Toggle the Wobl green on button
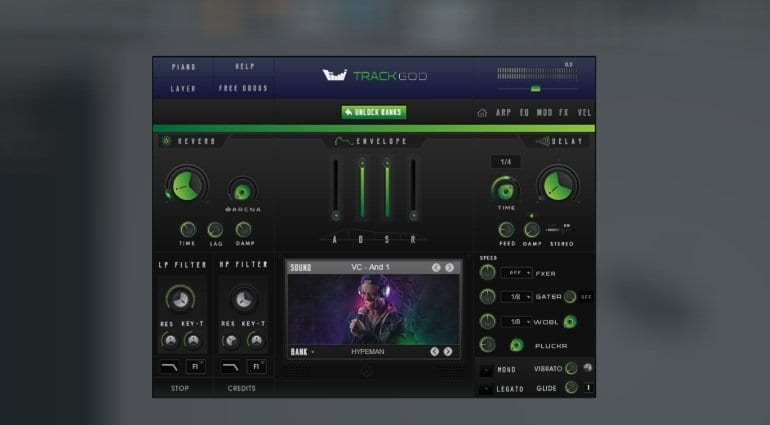Screen dimensions: 770x425 pos(570,322)
